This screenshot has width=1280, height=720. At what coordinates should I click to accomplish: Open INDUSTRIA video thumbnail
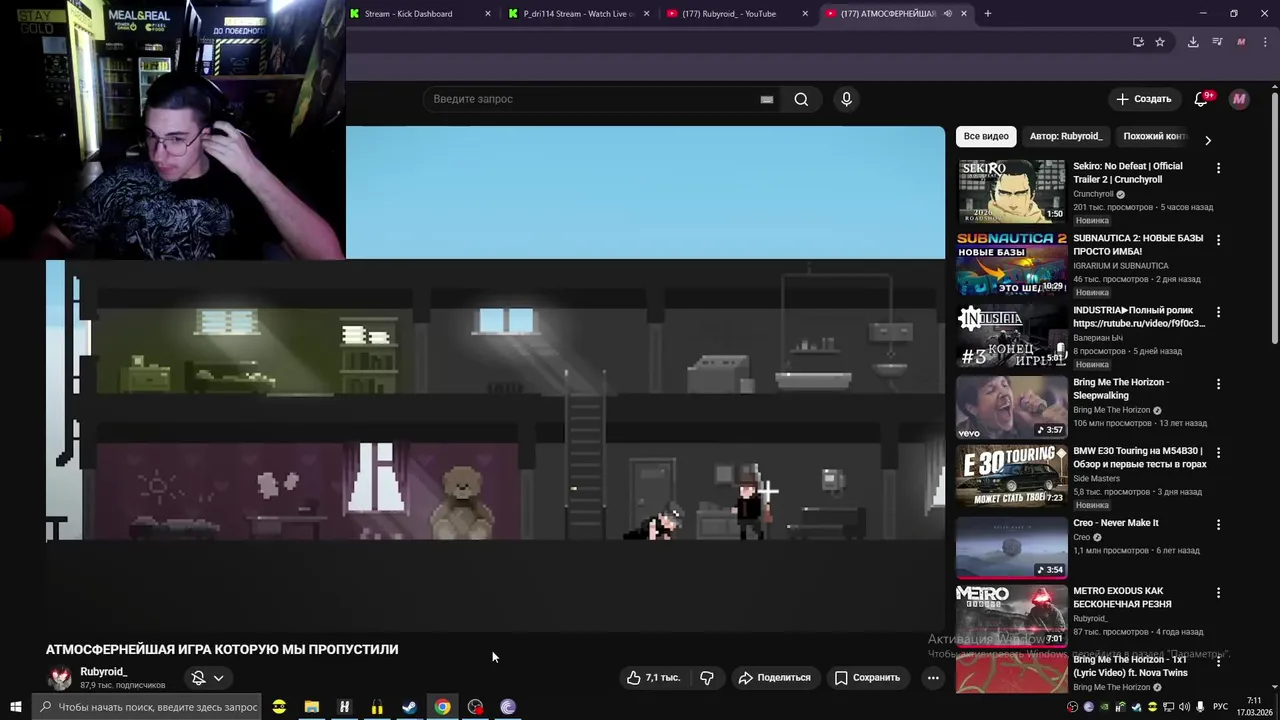coord(1012,336)
